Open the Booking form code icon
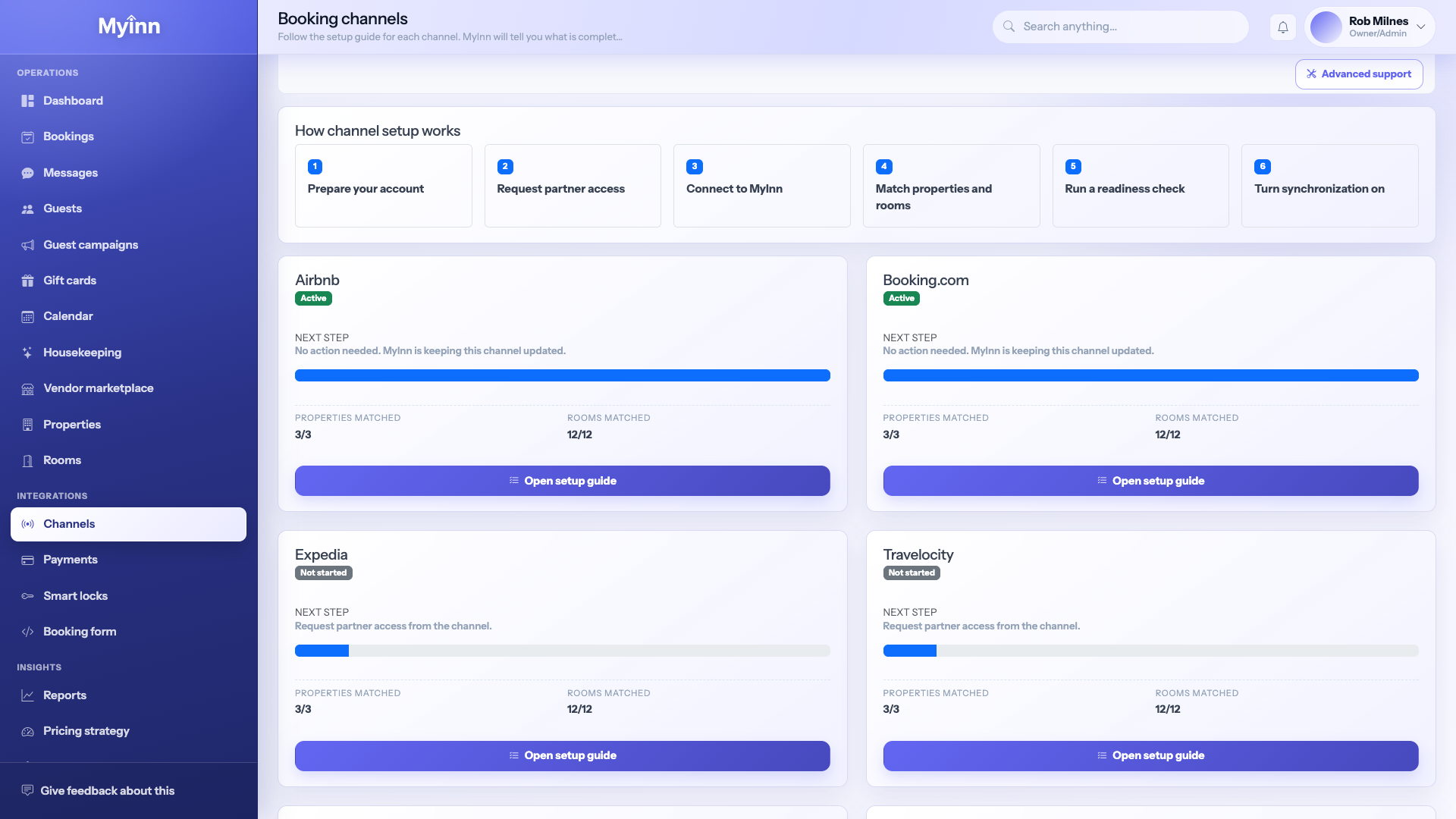The height and width of the screenshot is (819, 1456). coord(28,632)
